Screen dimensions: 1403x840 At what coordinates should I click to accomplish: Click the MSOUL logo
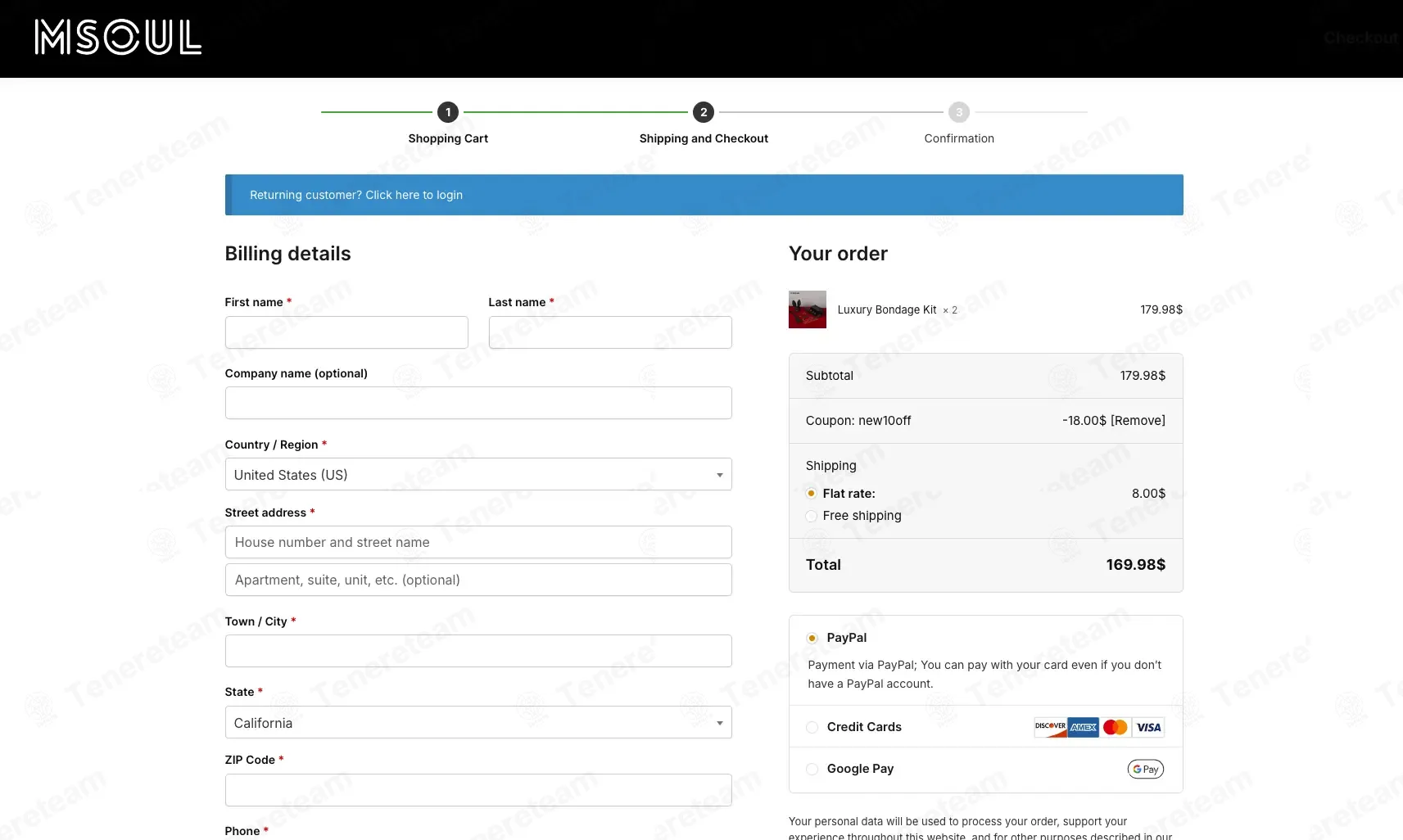[x=119, y=38]
